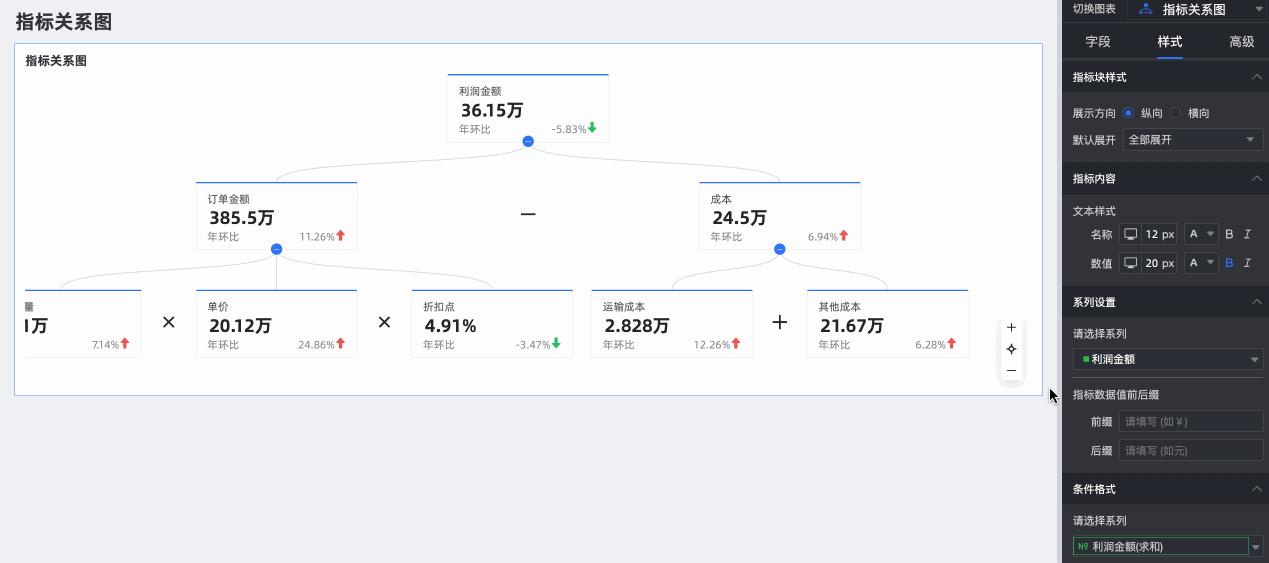Viewport: 1269px width, 563px height.
Task: Switch to the 字段 tab
Action: [1098, 42]
